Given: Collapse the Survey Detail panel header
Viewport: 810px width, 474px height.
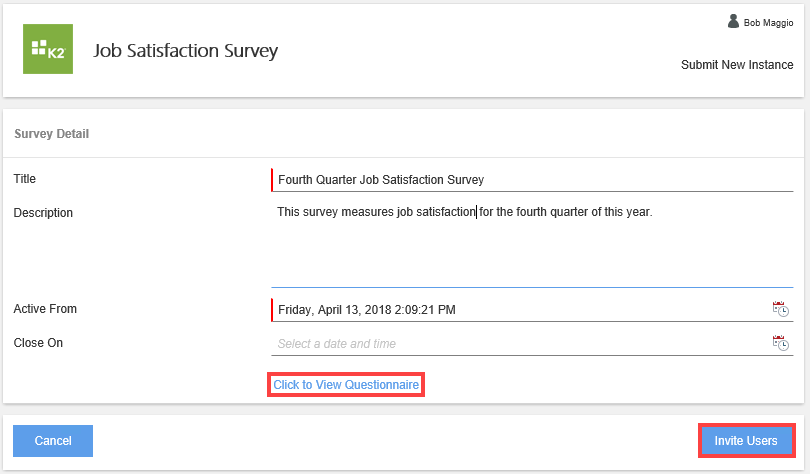Looking at the screenshot, I should (x=52, y=133).
